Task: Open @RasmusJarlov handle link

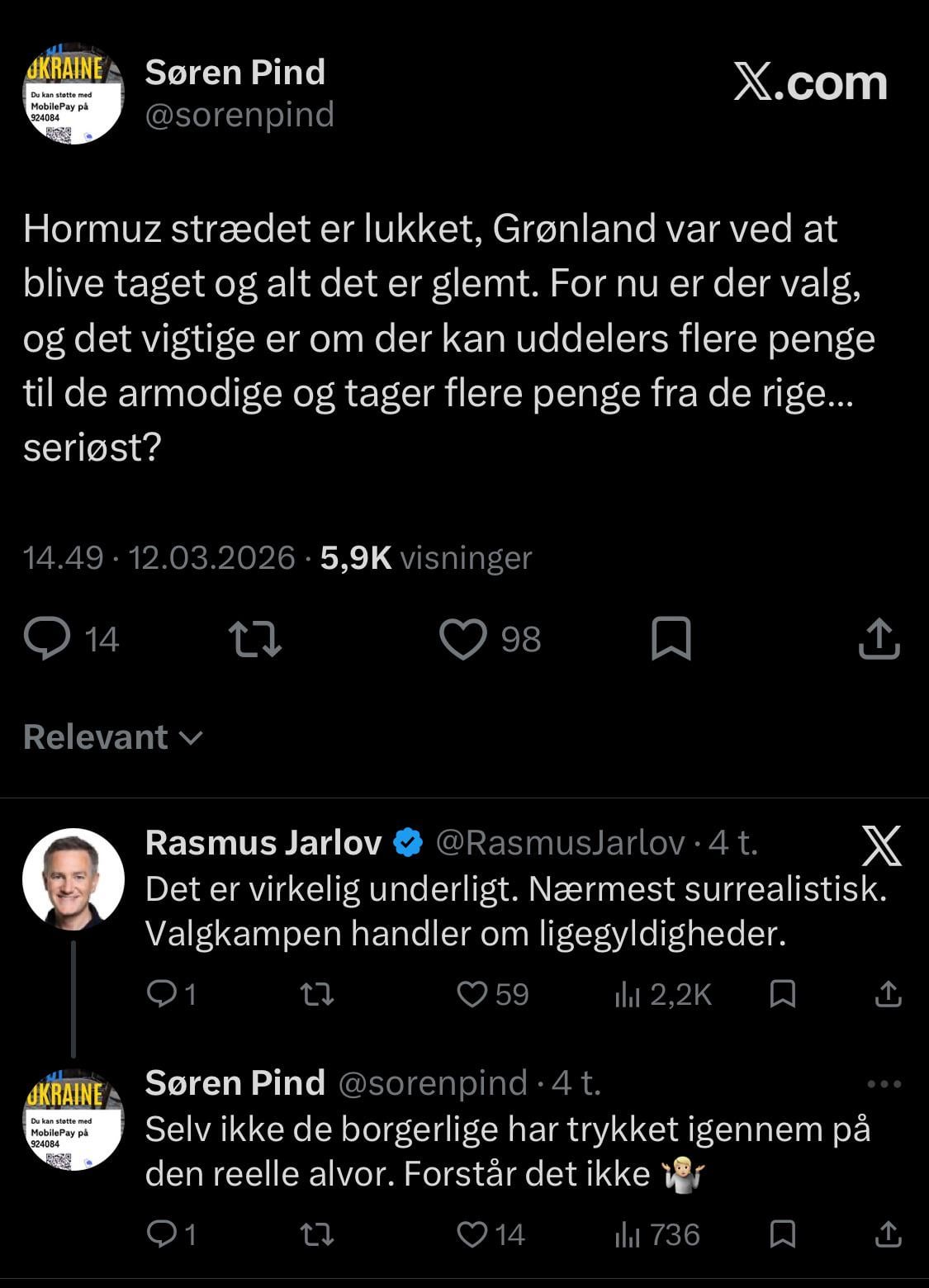Action: point(560,843)
